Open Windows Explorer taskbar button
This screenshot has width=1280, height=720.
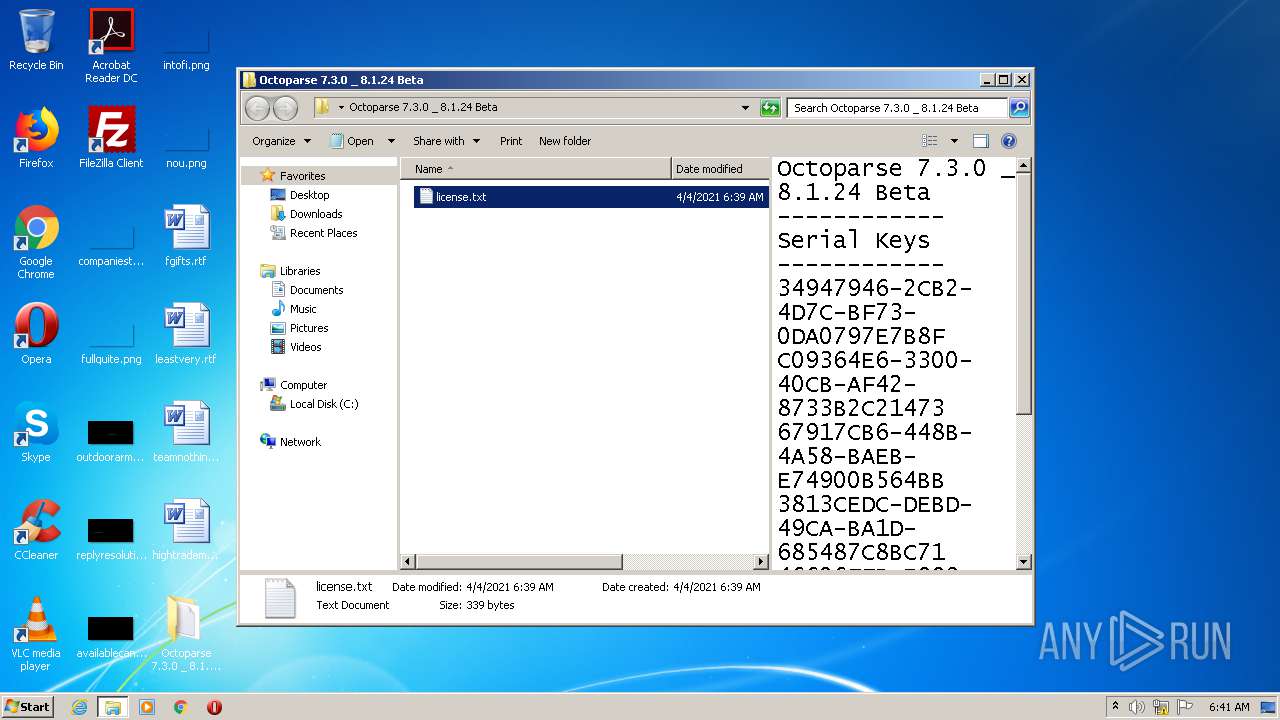pos(113,707)
